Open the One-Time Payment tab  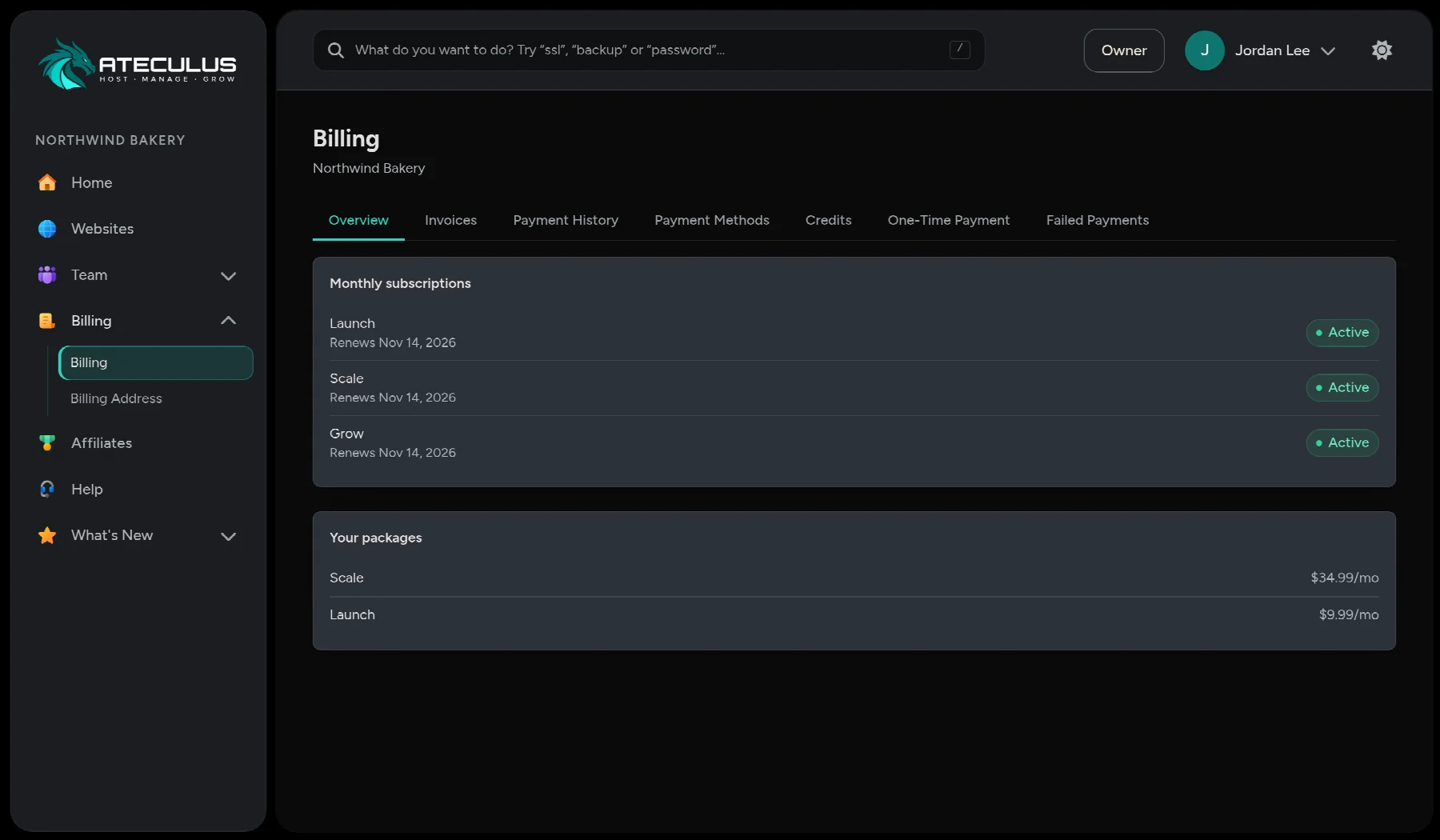(x=949, y=220)
